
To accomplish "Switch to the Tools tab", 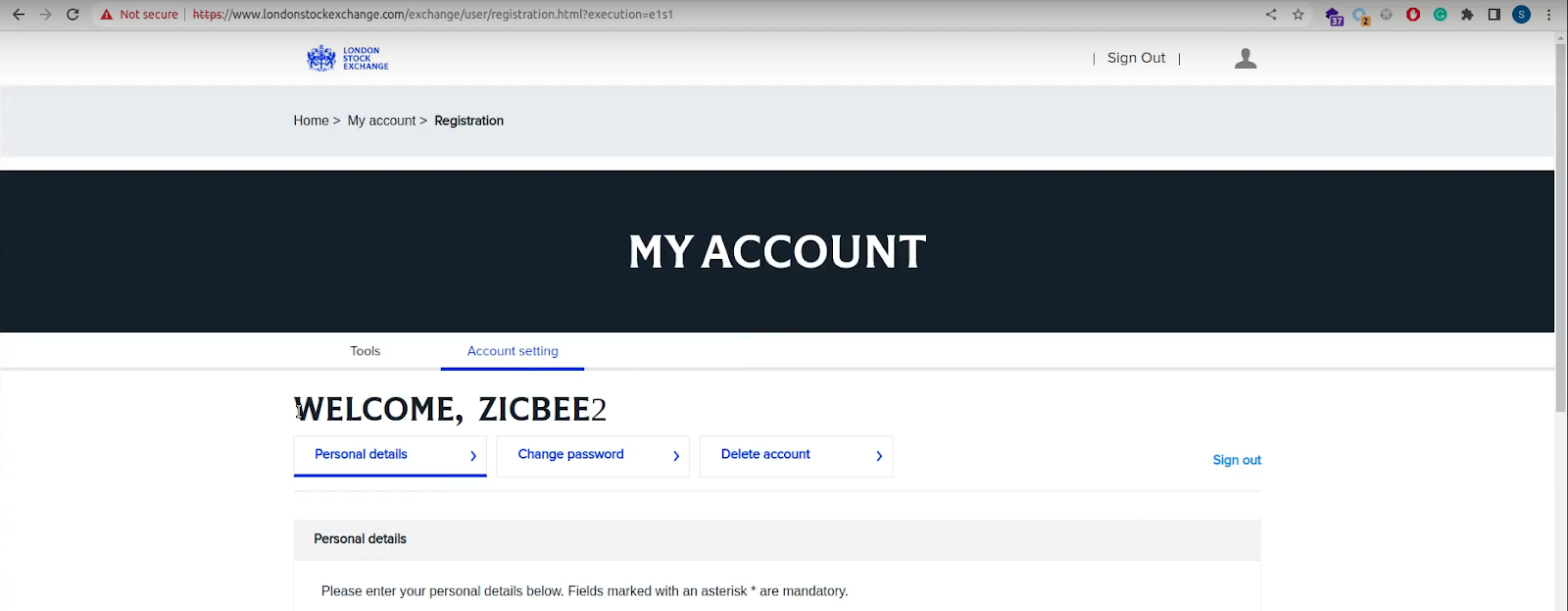I will [366, 351].
